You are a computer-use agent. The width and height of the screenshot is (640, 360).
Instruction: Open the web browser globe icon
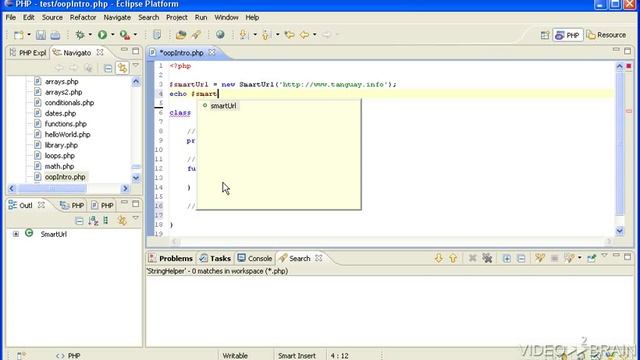tap(220, 35)
